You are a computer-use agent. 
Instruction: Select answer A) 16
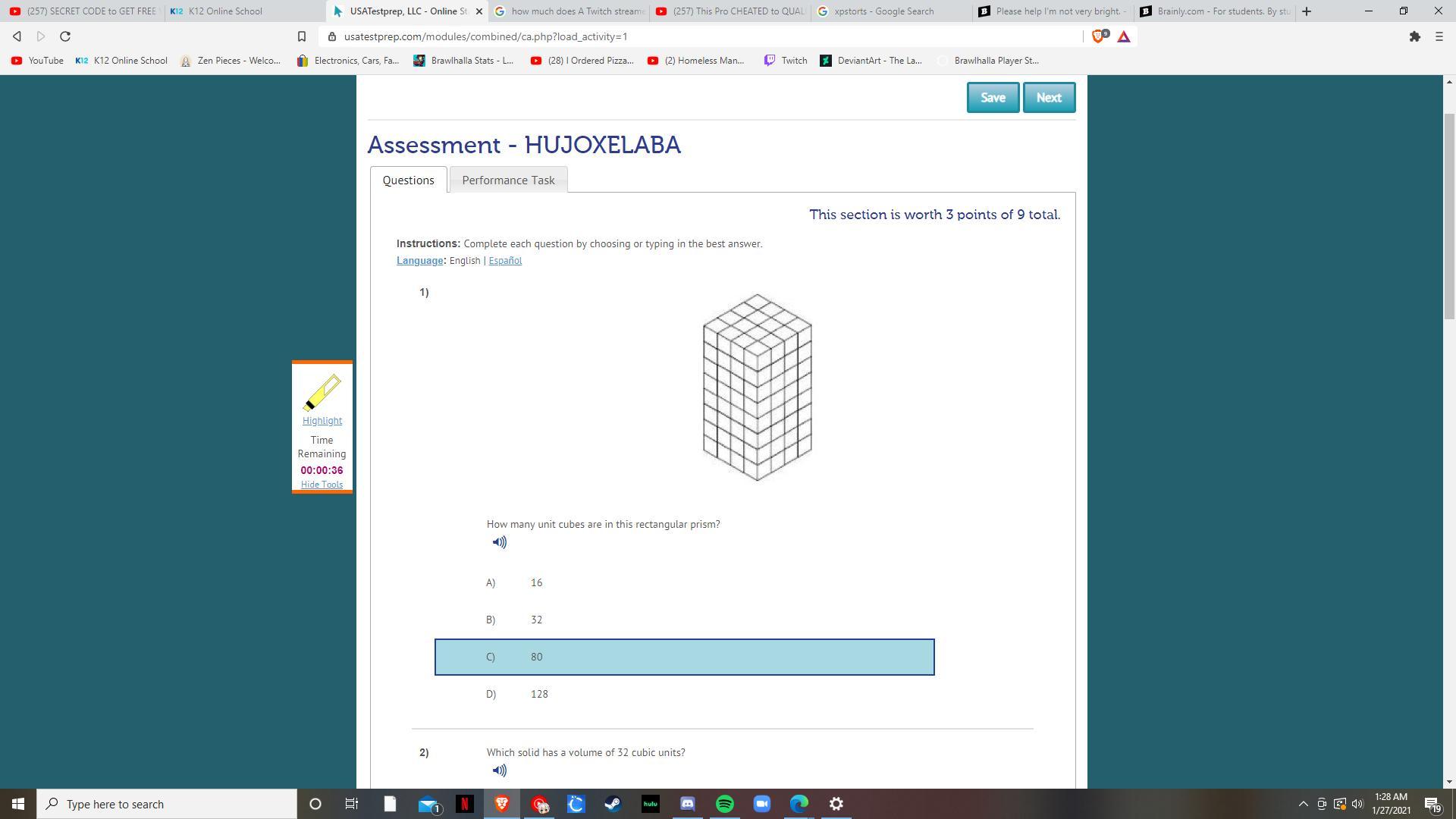pos(536,582)
